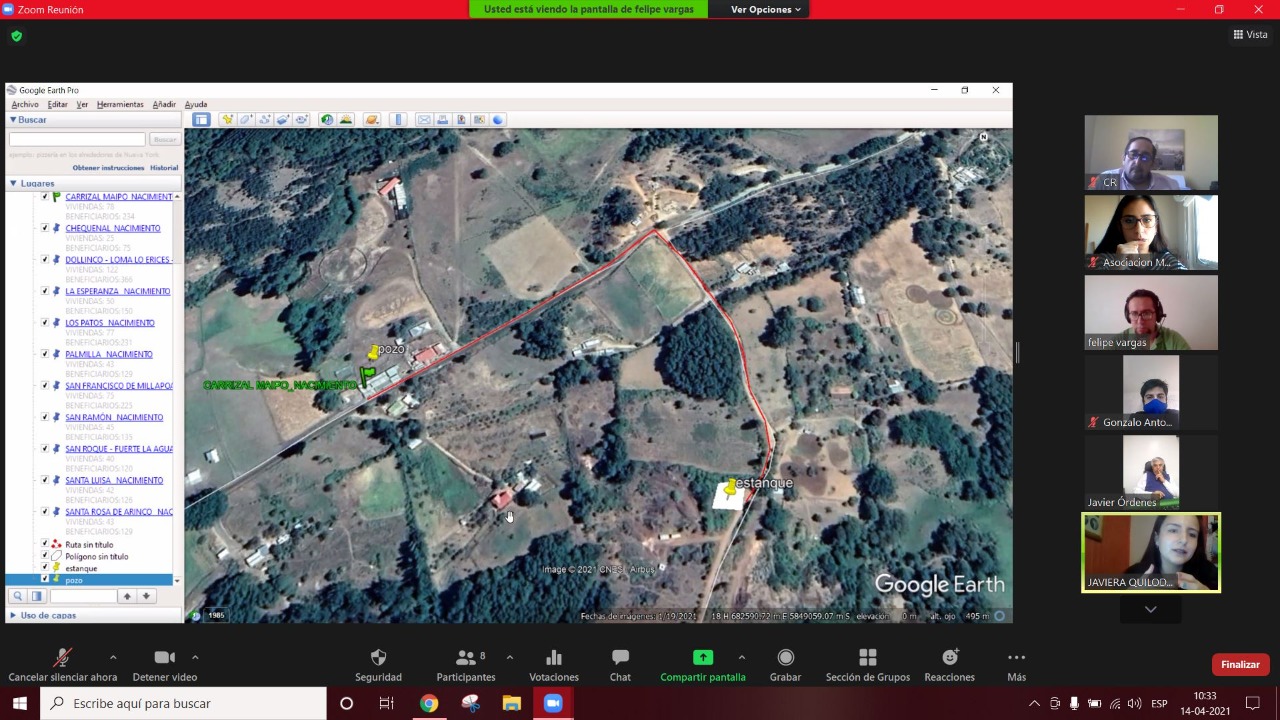Move selected place down with arrow
Viewport: 1280px width, 720px height.
click(x=146, y=596)
